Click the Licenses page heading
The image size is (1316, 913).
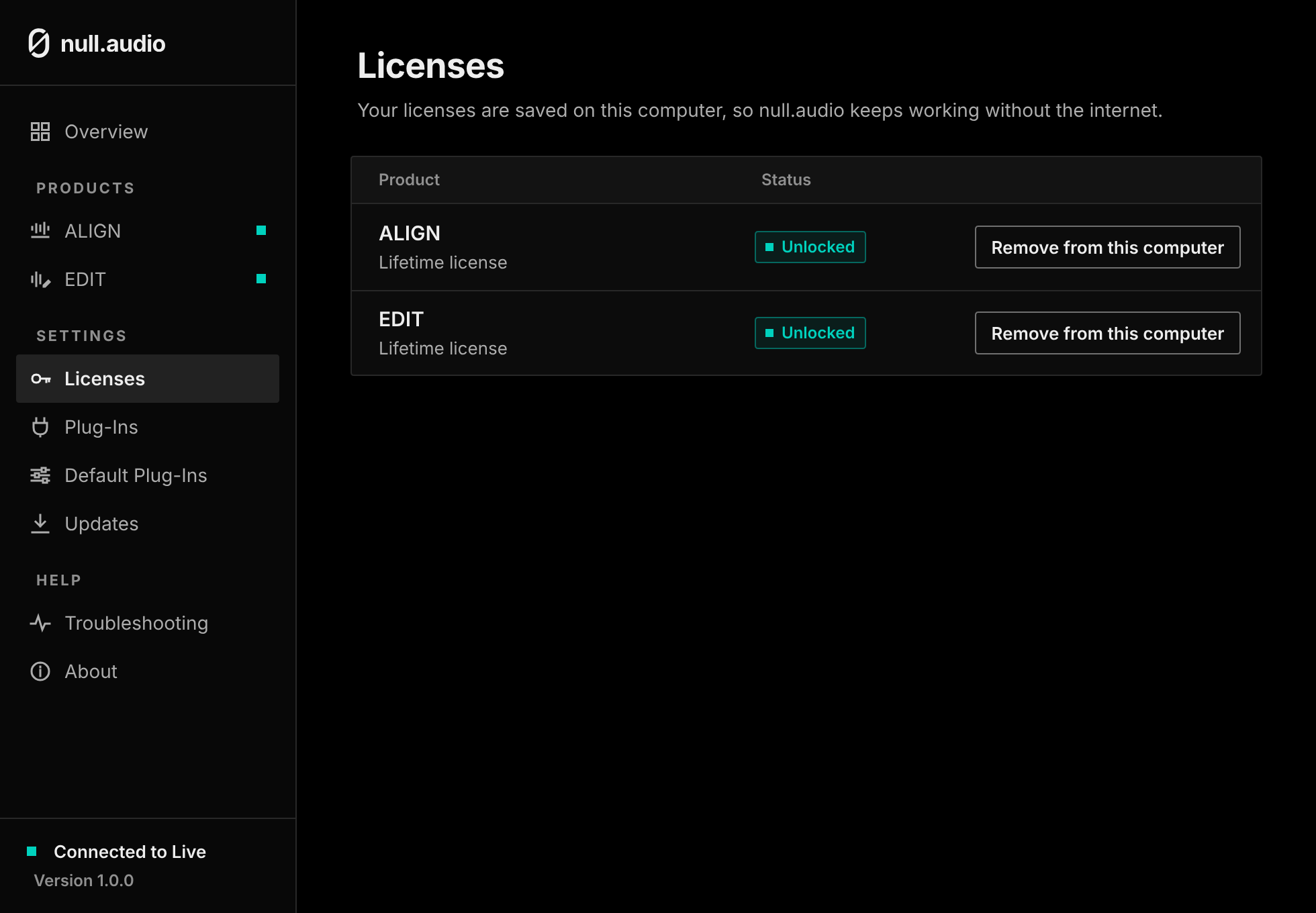(430, 66)
